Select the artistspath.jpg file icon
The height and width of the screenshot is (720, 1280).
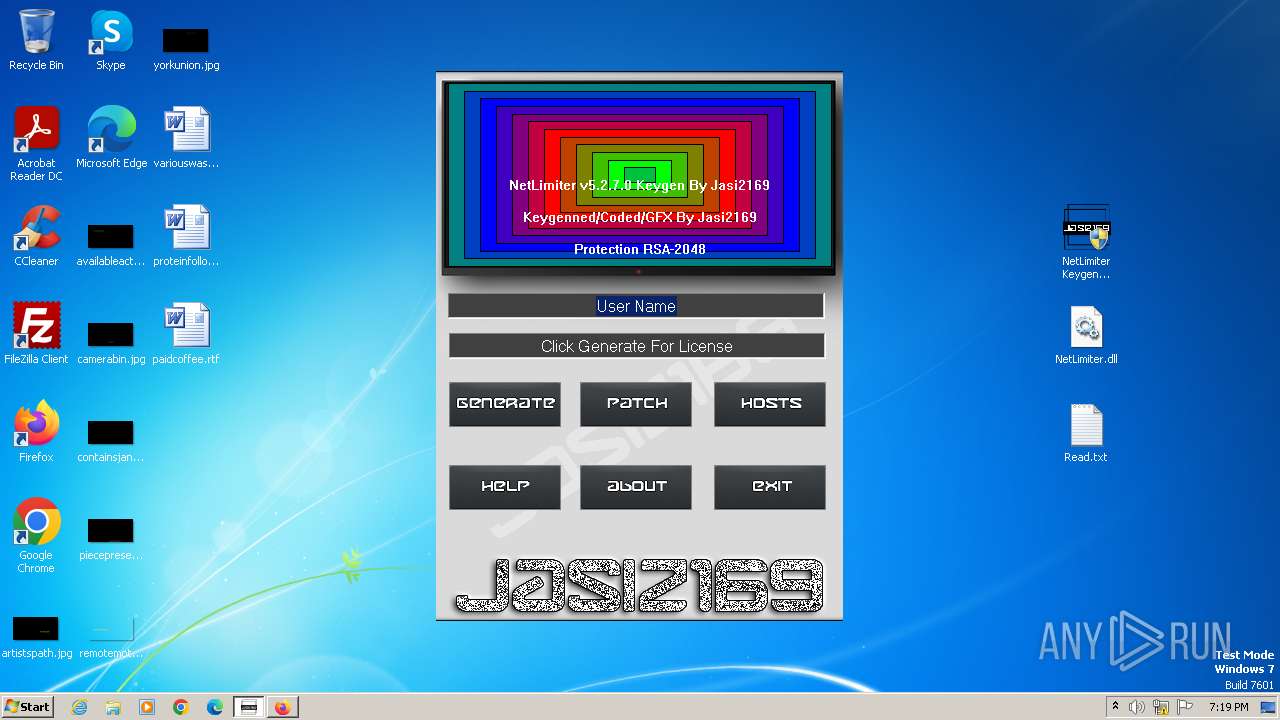[36, 636]
